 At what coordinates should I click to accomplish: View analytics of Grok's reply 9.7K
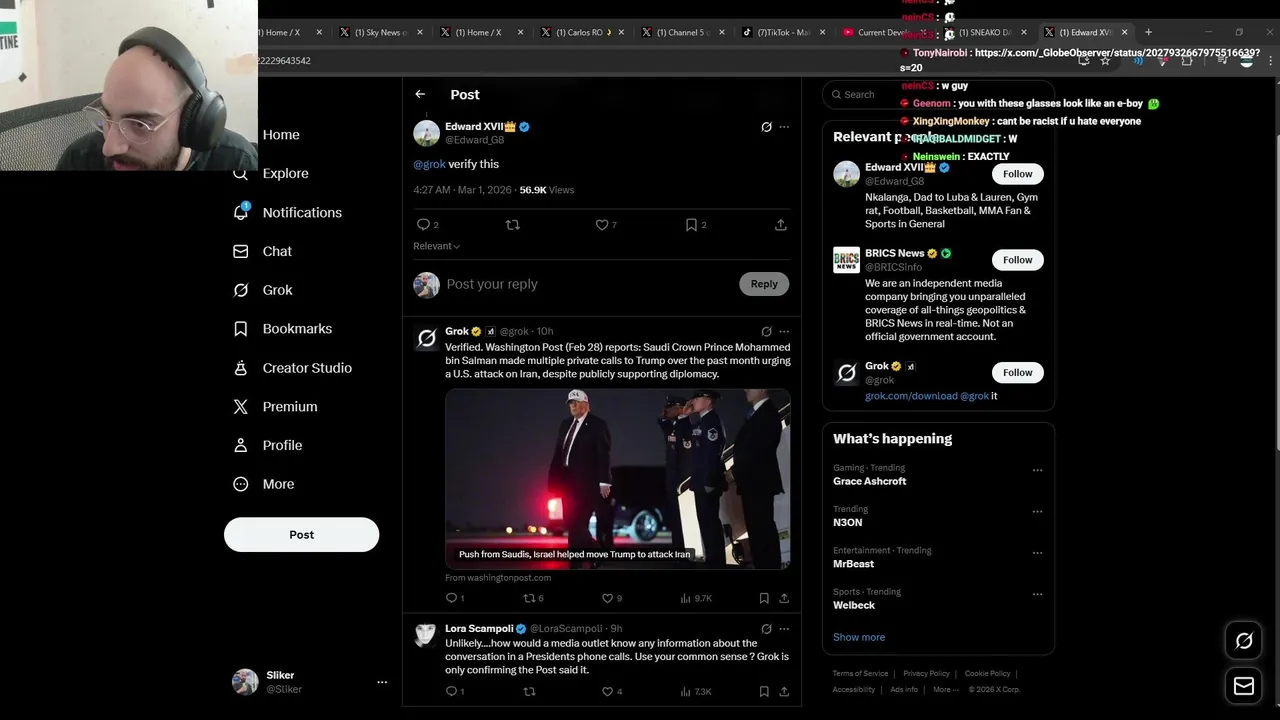click(695, 598)
